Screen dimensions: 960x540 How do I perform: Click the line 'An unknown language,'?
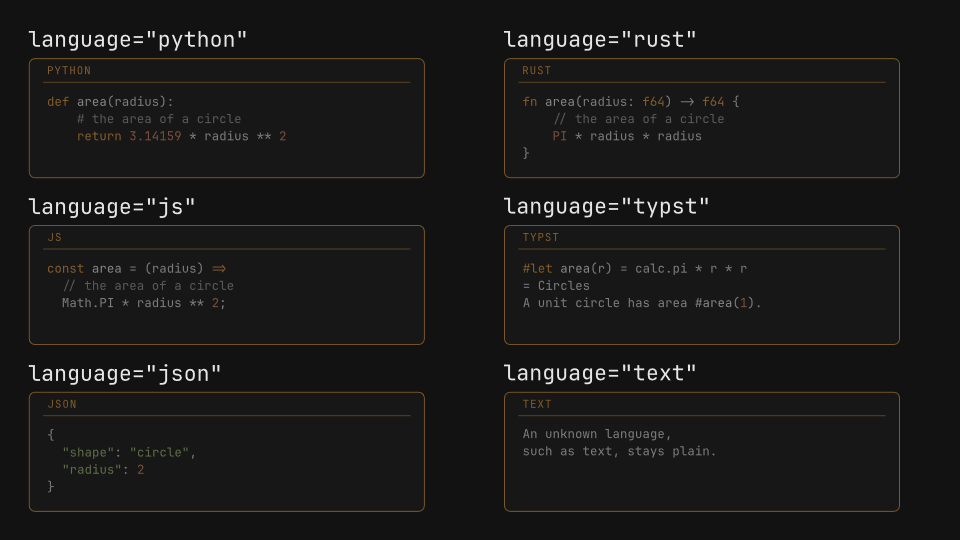coord(597,434)
